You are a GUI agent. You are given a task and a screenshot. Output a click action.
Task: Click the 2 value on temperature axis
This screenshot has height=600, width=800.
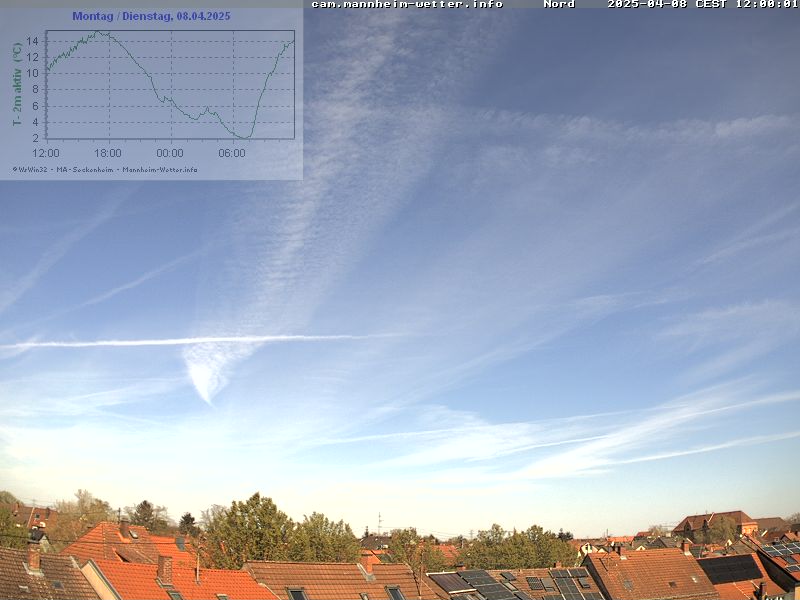(35, 137)
